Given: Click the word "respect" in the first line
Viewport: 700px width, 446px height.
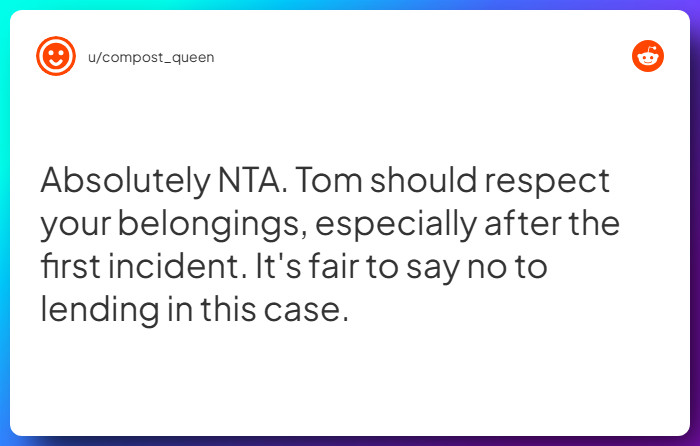Looking at the screenshot, I should pos(547,182).
